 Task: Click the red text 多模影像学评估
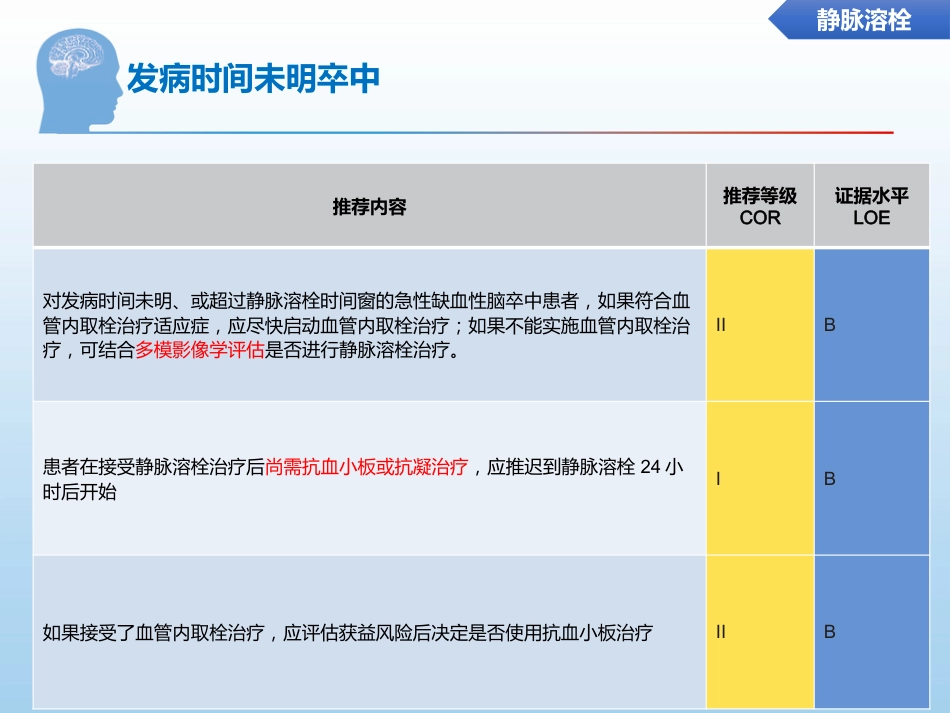(199, 350)
